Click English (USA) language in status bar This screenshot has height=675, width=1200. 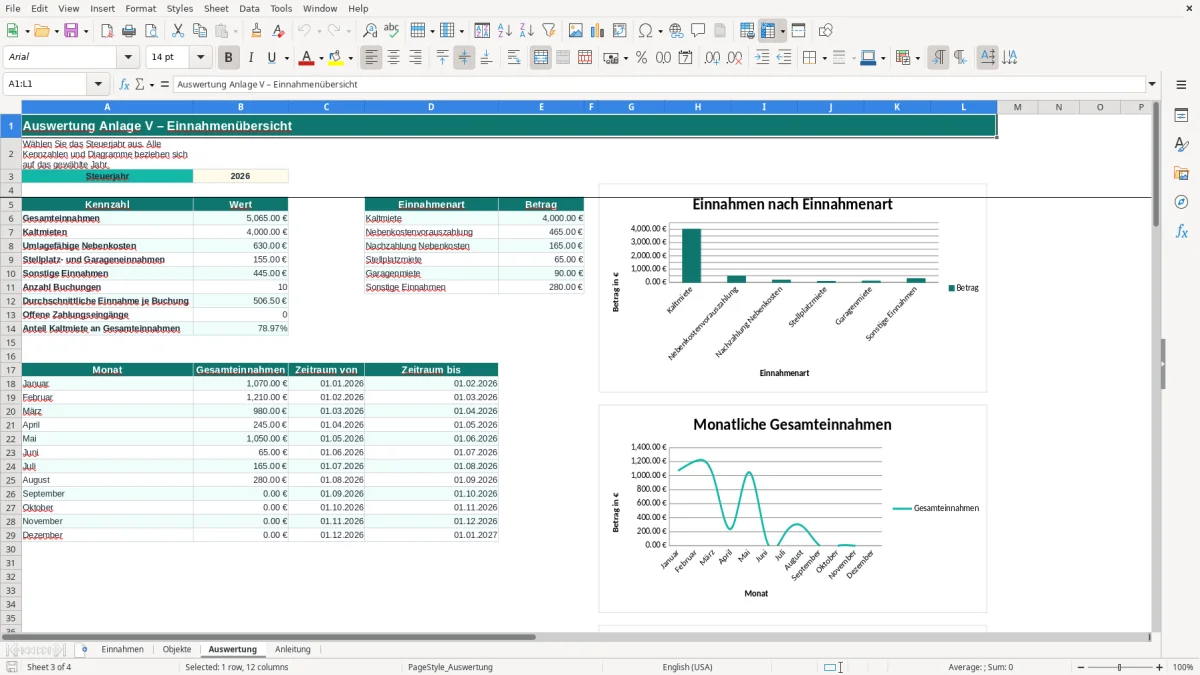click(x=687, y=667)
